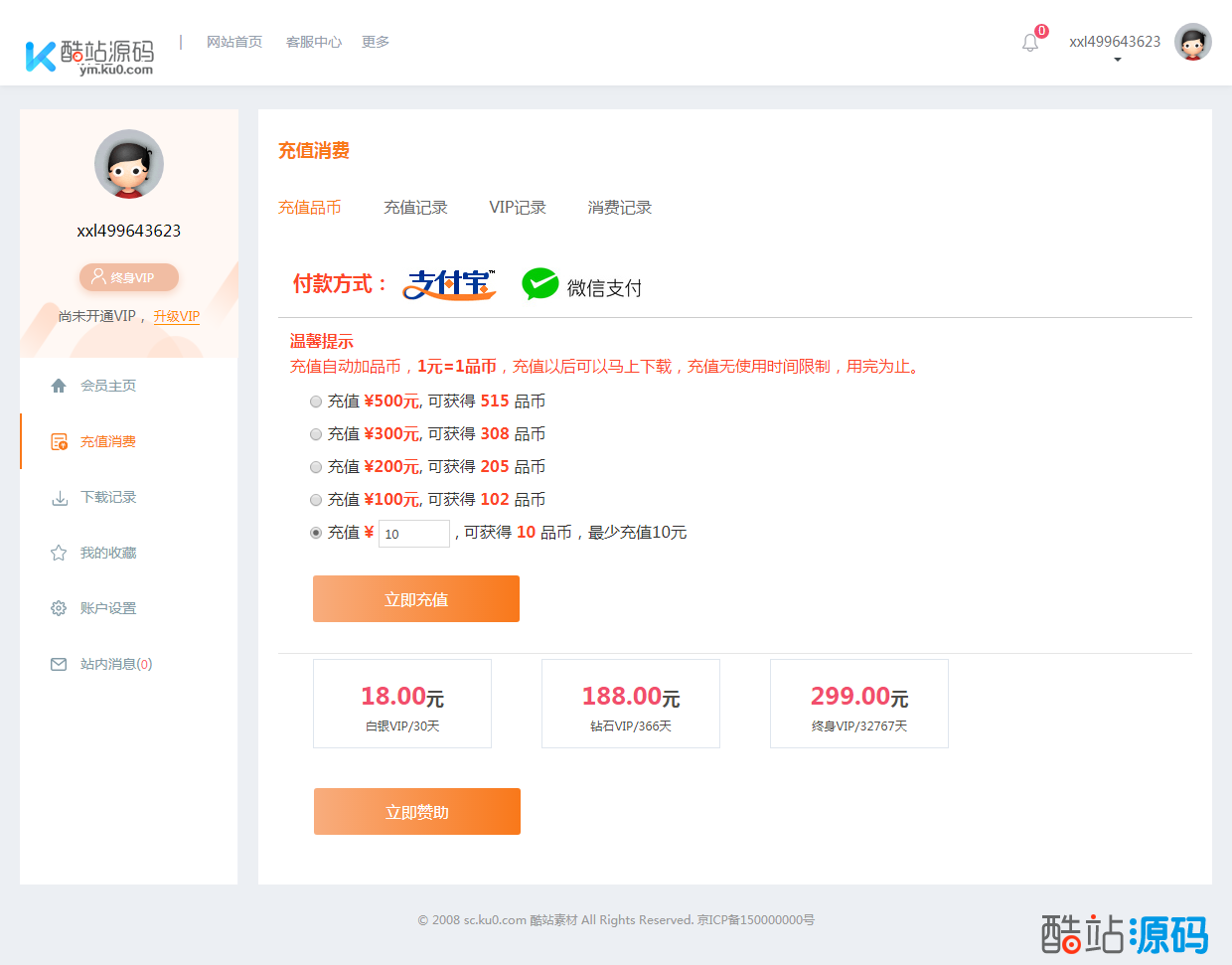Expand the username dropdown arrow in header
This screenshot has width=1232, height=965.
(1118, 60)
